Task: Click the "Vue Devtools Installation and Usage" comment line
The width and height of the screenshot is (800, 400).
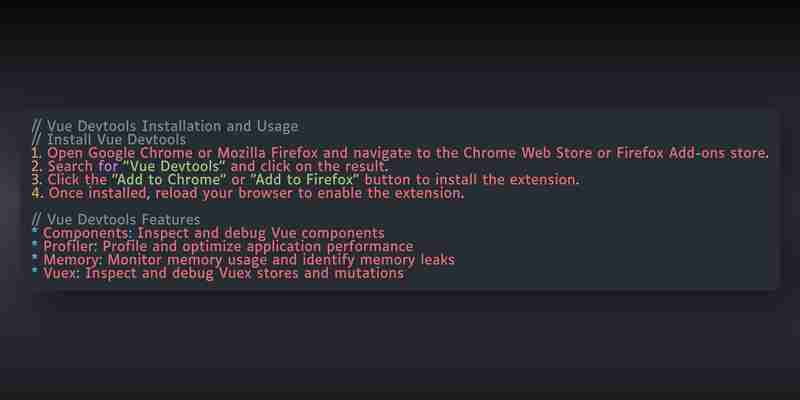Action: pos(165,126)
